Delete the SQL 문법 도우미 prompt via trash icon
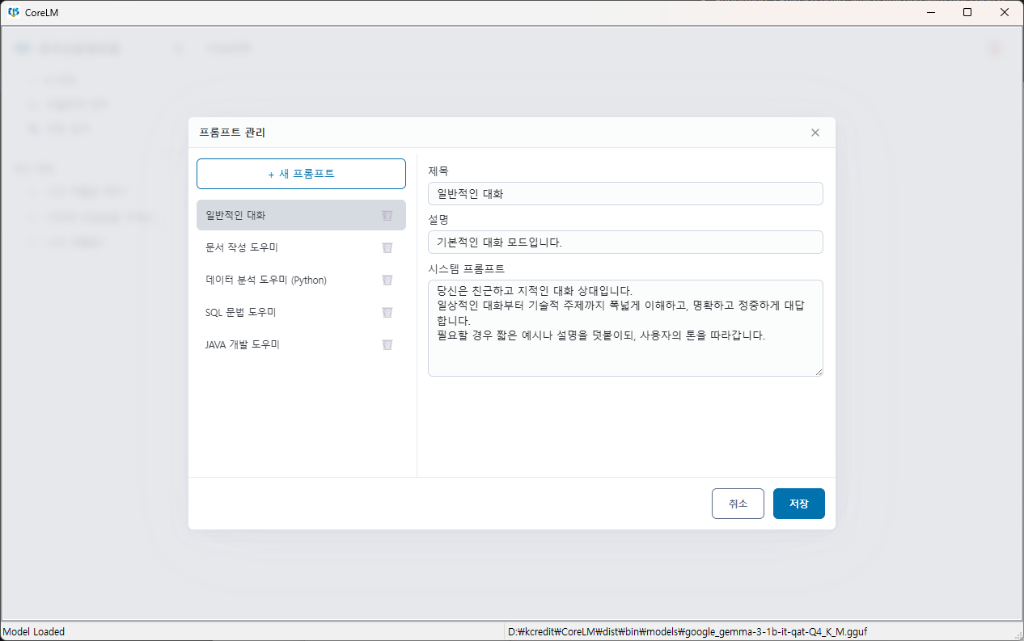Image resolution: width=1024 pixels, height=641 pixels. tap(387, 312)
